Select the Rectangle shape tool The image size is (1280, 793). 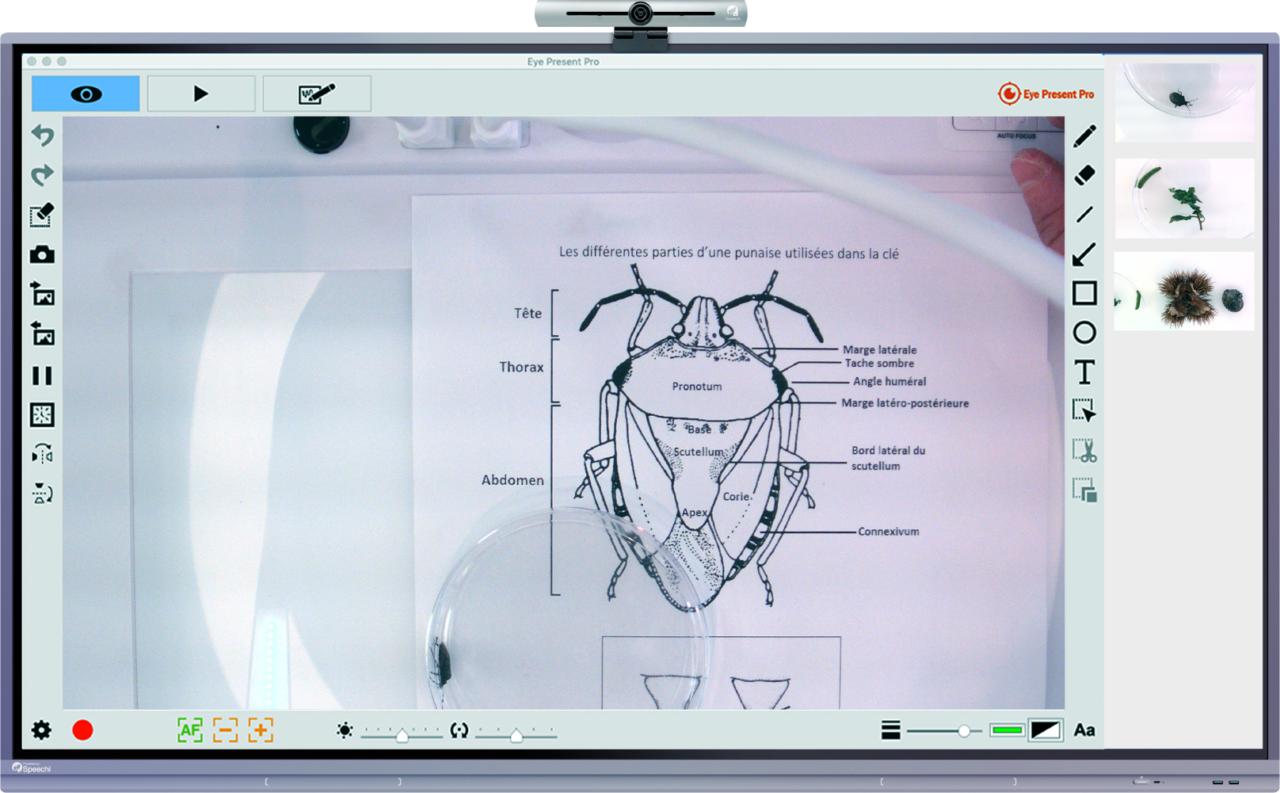[x=1084, y=293]
